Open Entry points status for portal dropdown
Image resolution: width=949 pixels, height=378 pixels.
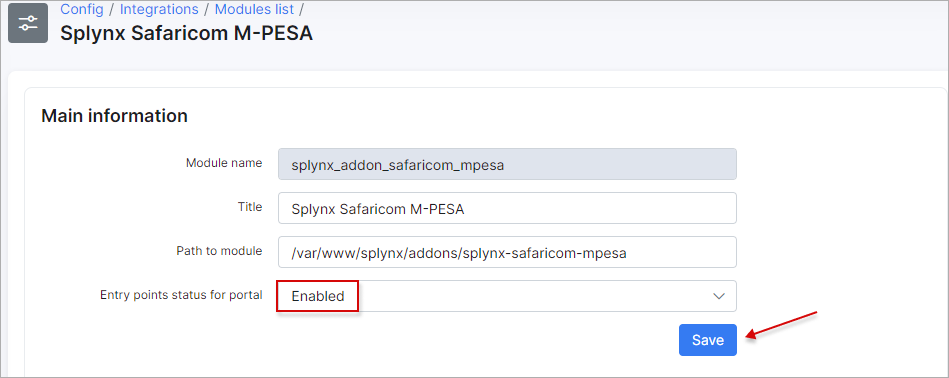[507, 296]
